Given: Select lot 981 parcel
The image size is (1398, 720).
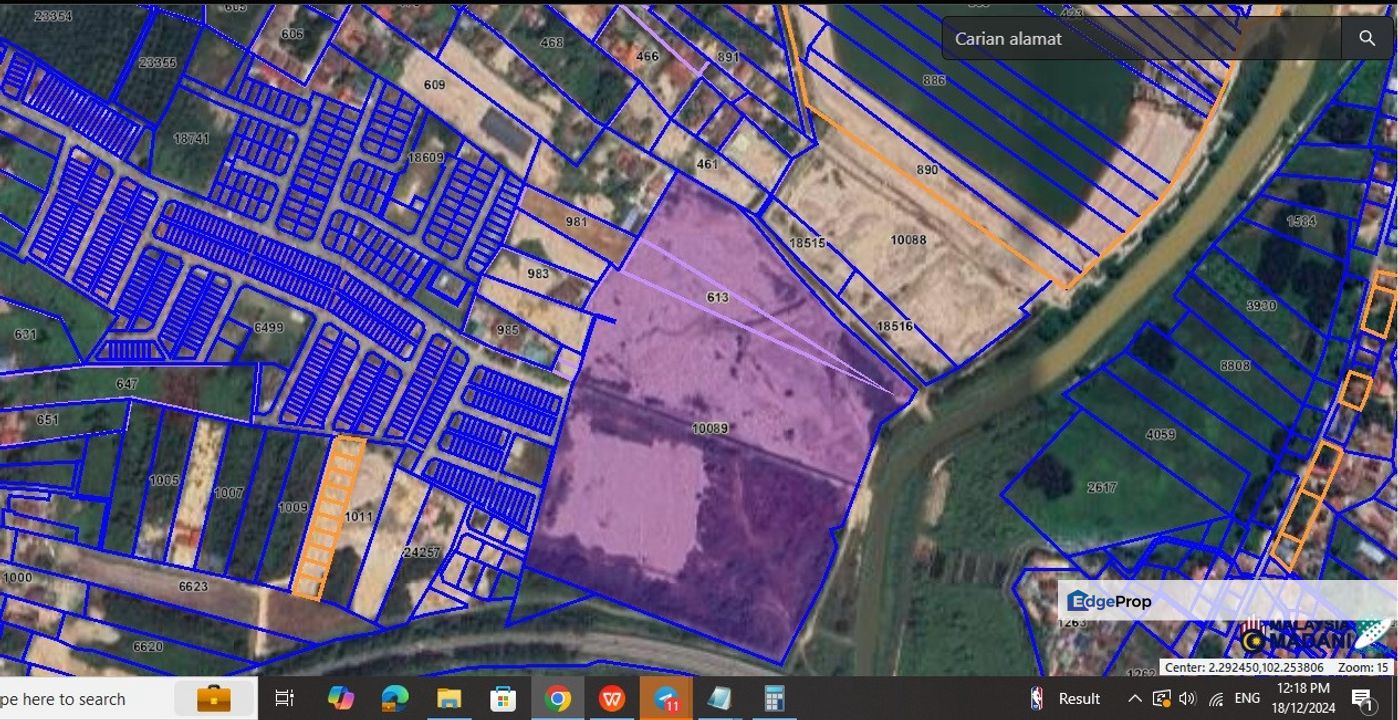Looking at the screenshot, I should [x=576, y=222].
